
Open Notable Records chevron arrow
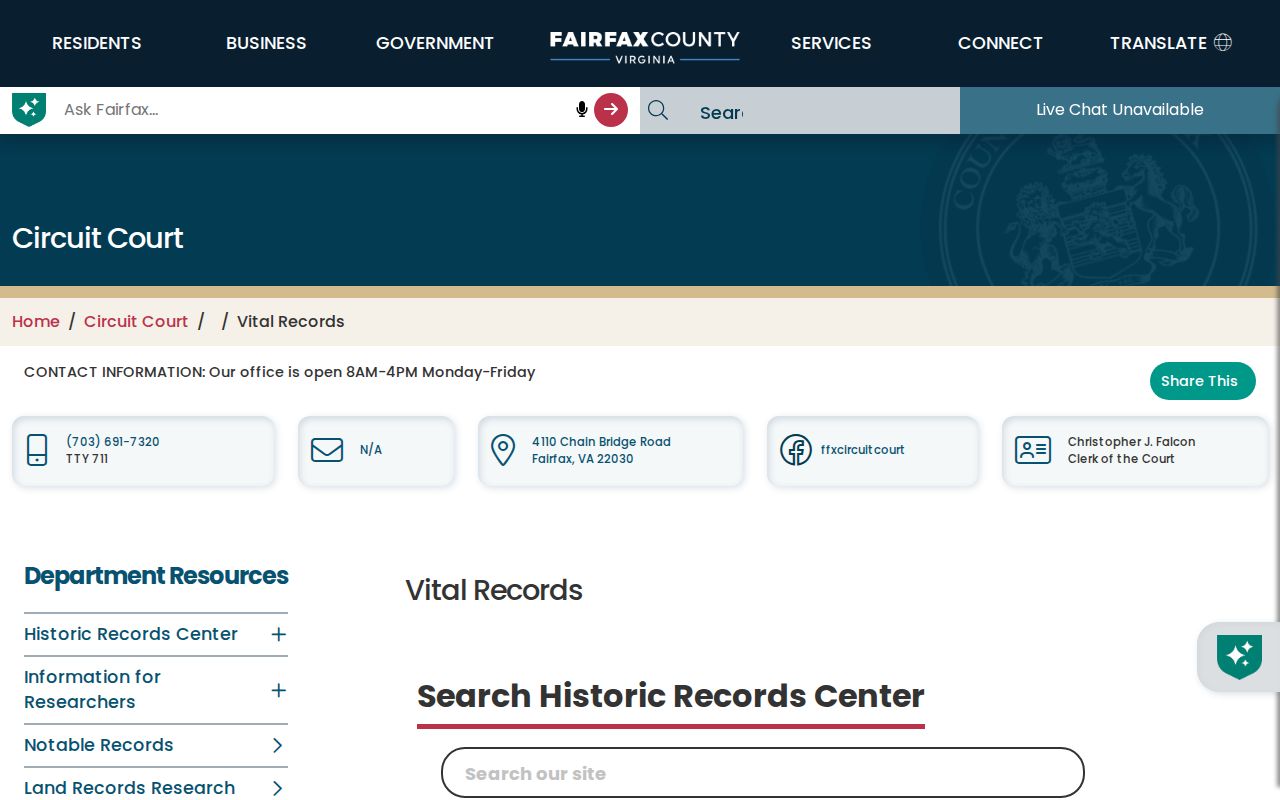click(278, 745)
